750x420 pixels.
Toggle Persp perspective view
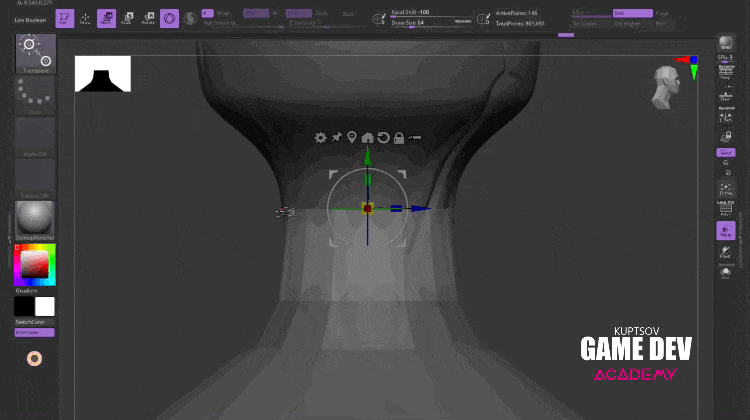[726, 72]
